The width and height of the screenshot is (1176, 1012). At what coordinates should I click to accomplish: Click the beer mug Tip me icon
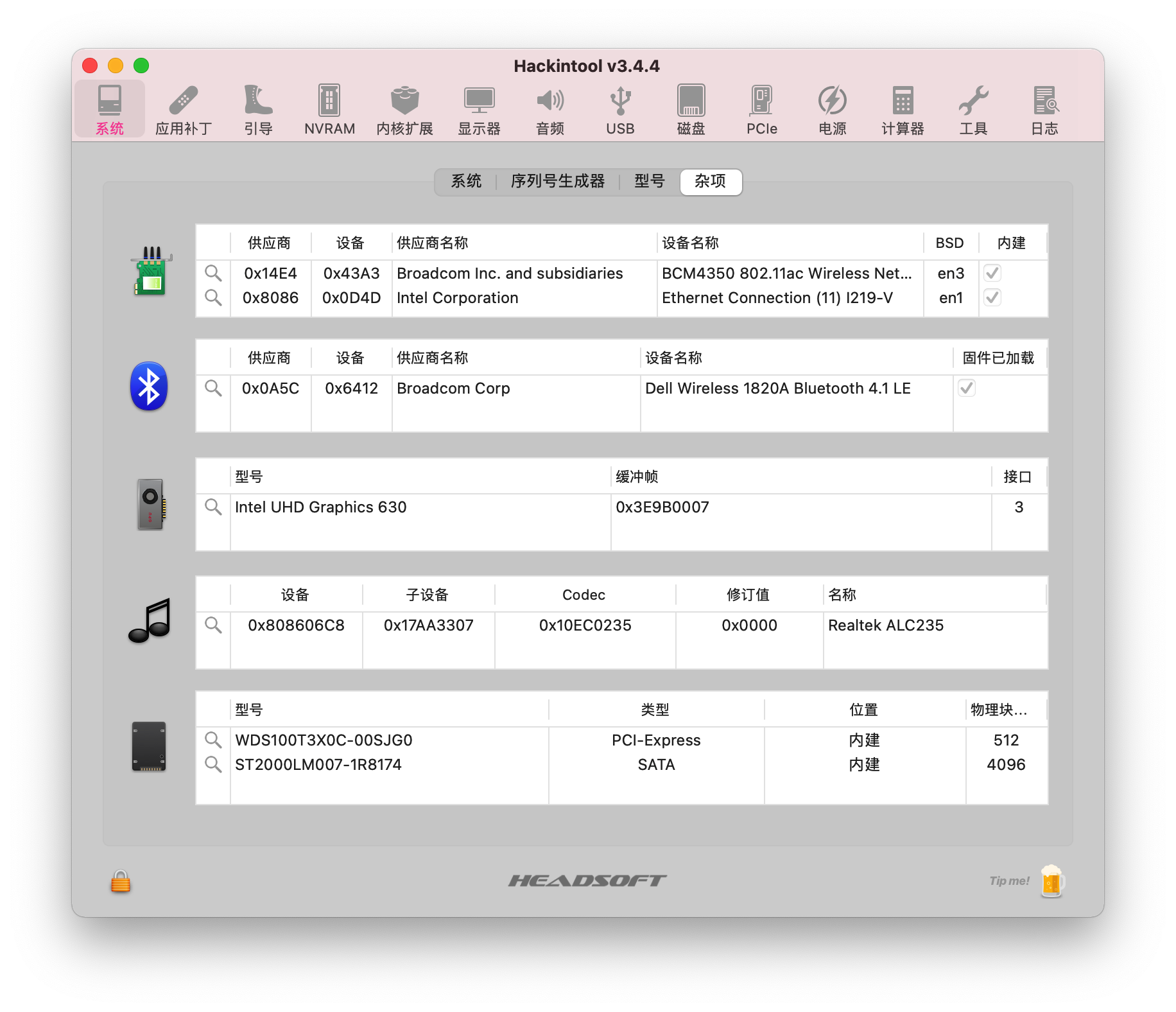(1052, 880)
